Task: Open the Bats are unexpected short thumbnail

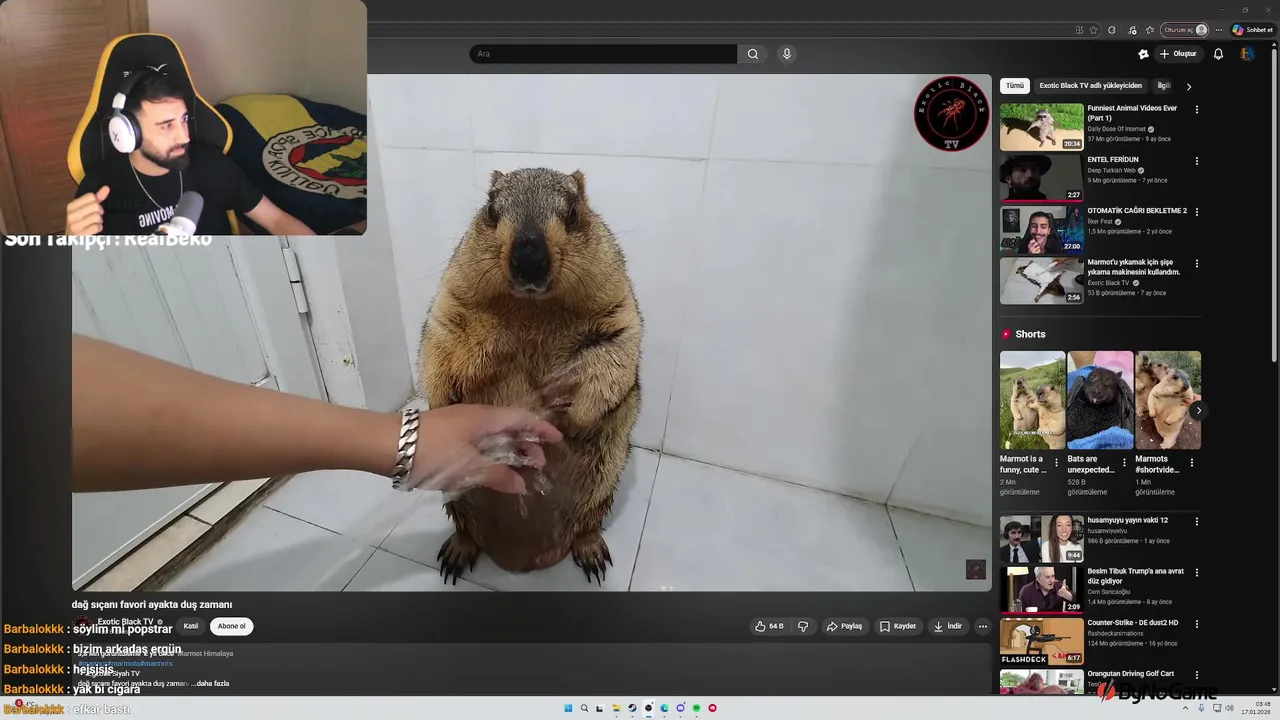Action: click(1100, 400)
